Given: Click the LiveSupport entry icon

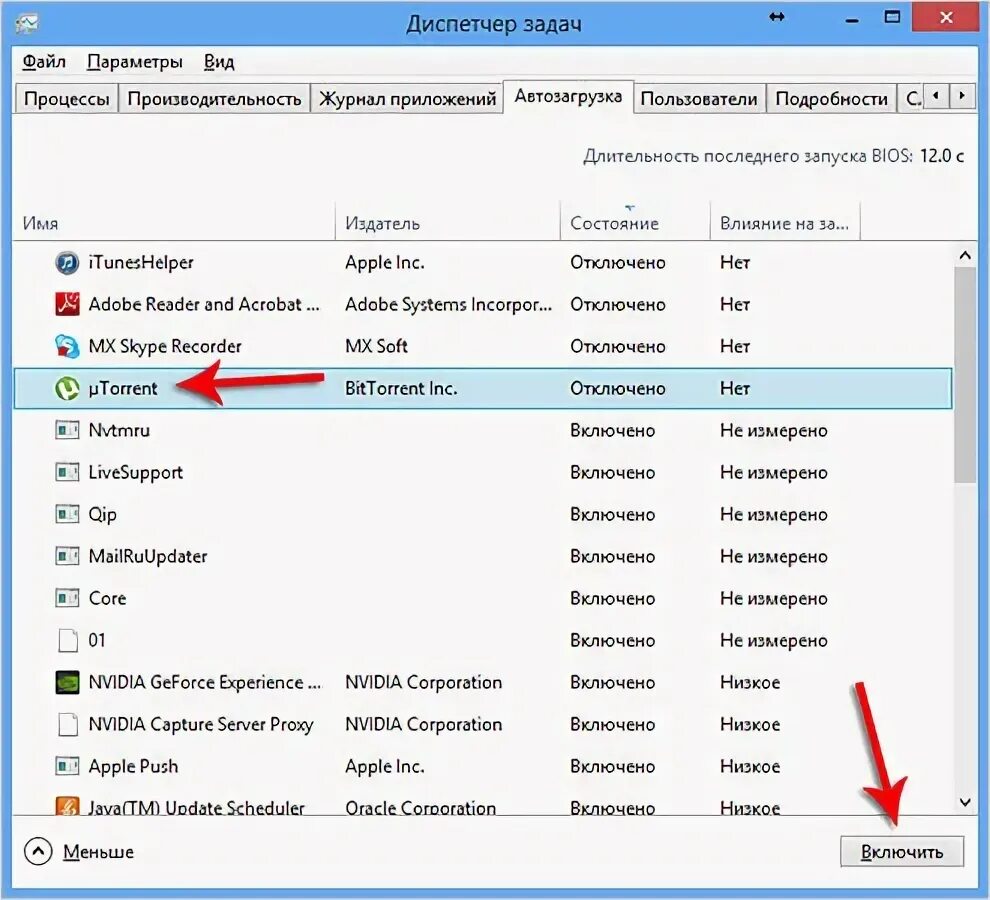Looking at the screenshot, I should tap(67, 472).
